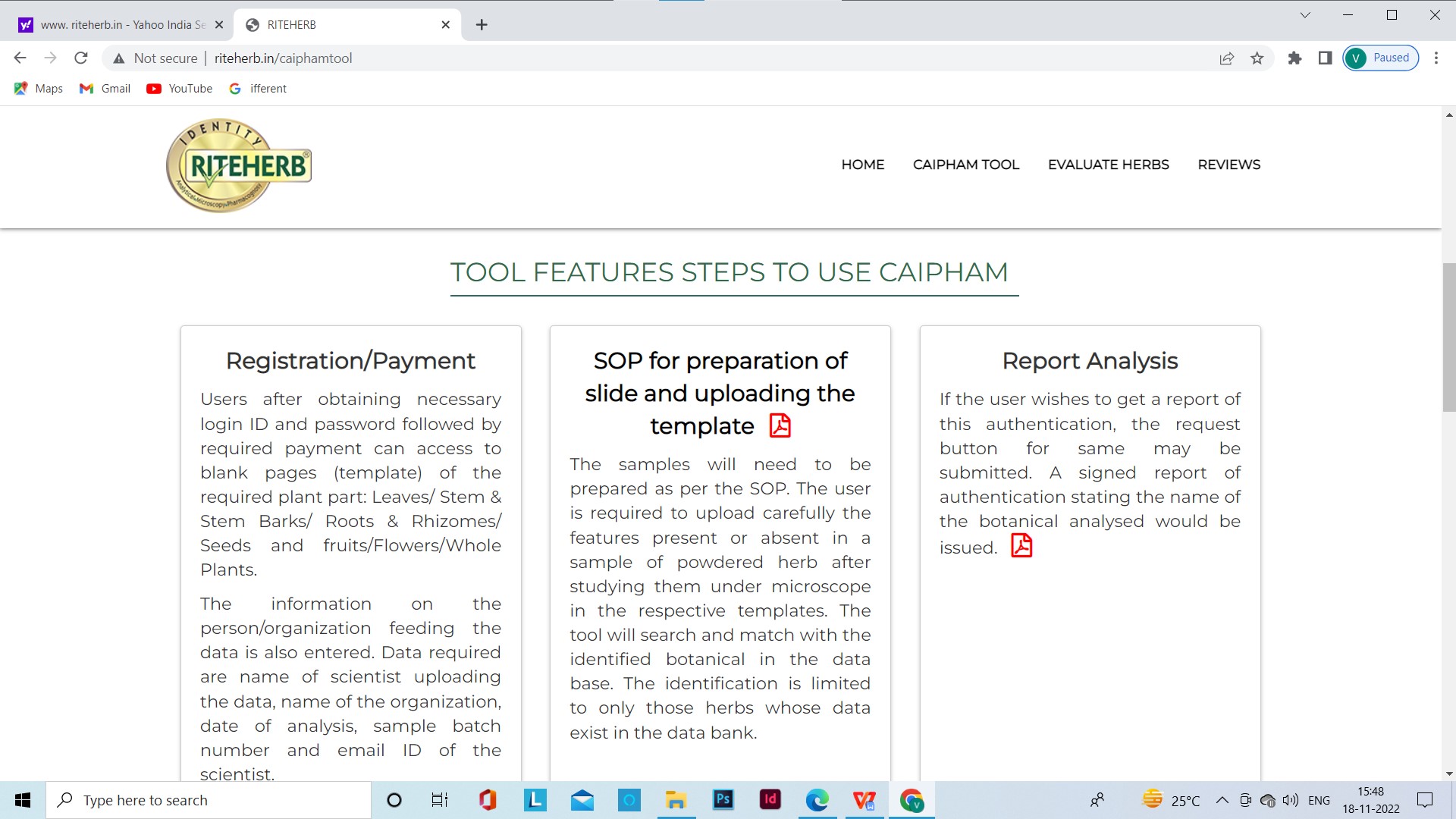Close the Yahoo India Search tab
The height and width of the screenshot is (819, 1456).
(x=219, y=25)
